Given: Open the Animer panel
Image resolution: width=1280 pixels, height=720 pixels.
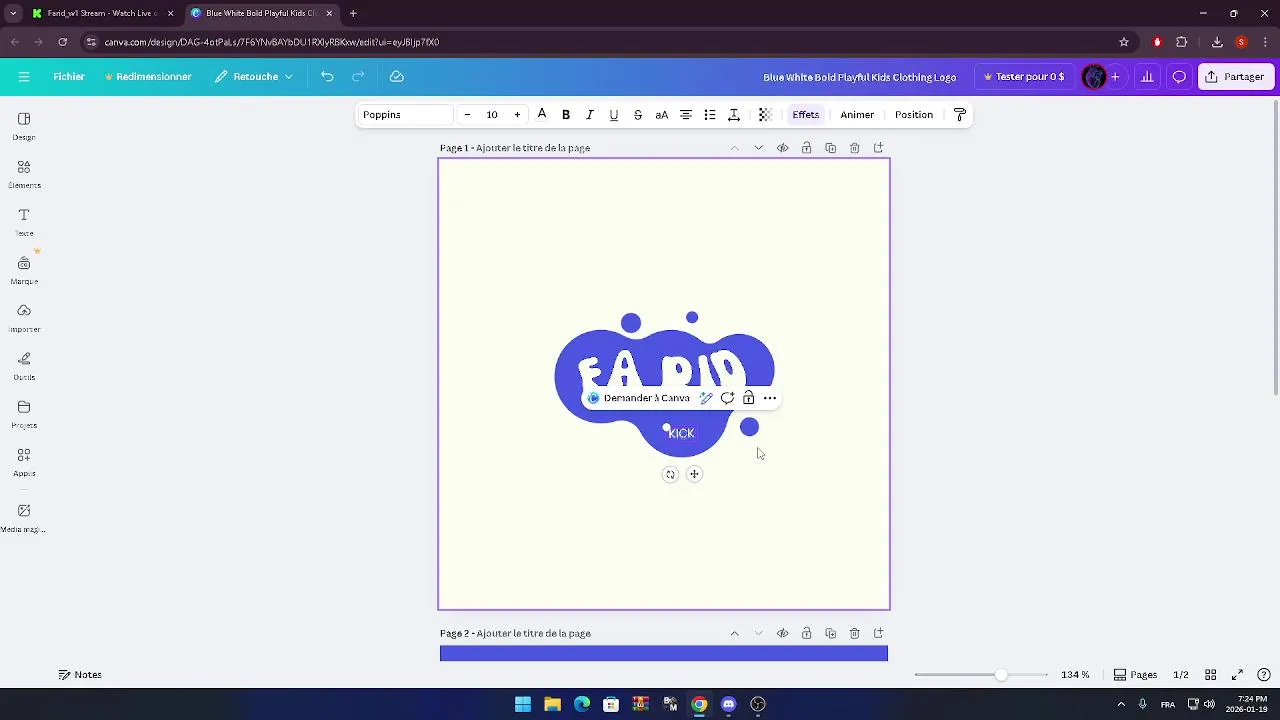Looking at the screenshot, I should [857, 114].
